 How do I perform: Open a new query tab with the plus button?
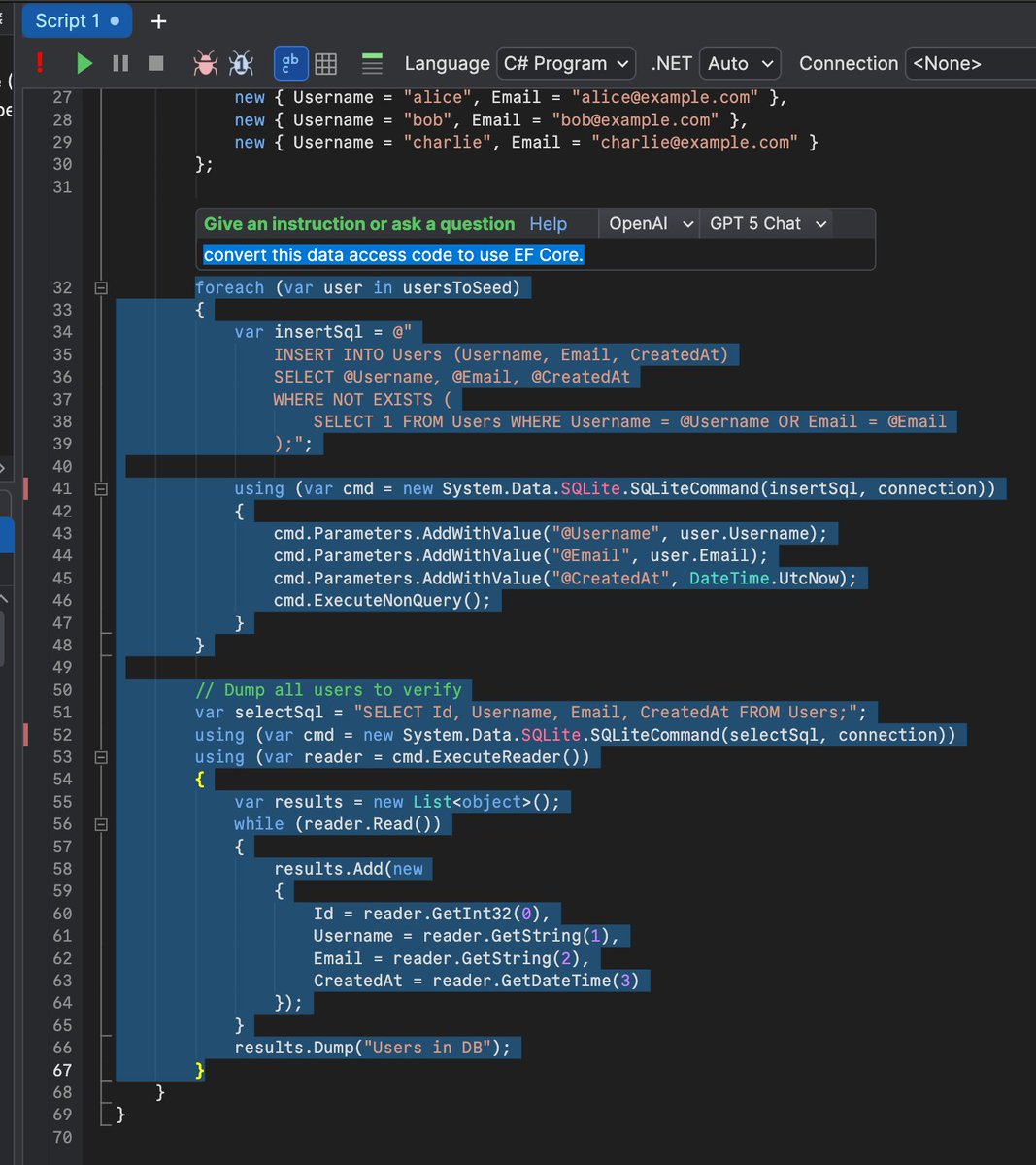(x=157, y=19)
